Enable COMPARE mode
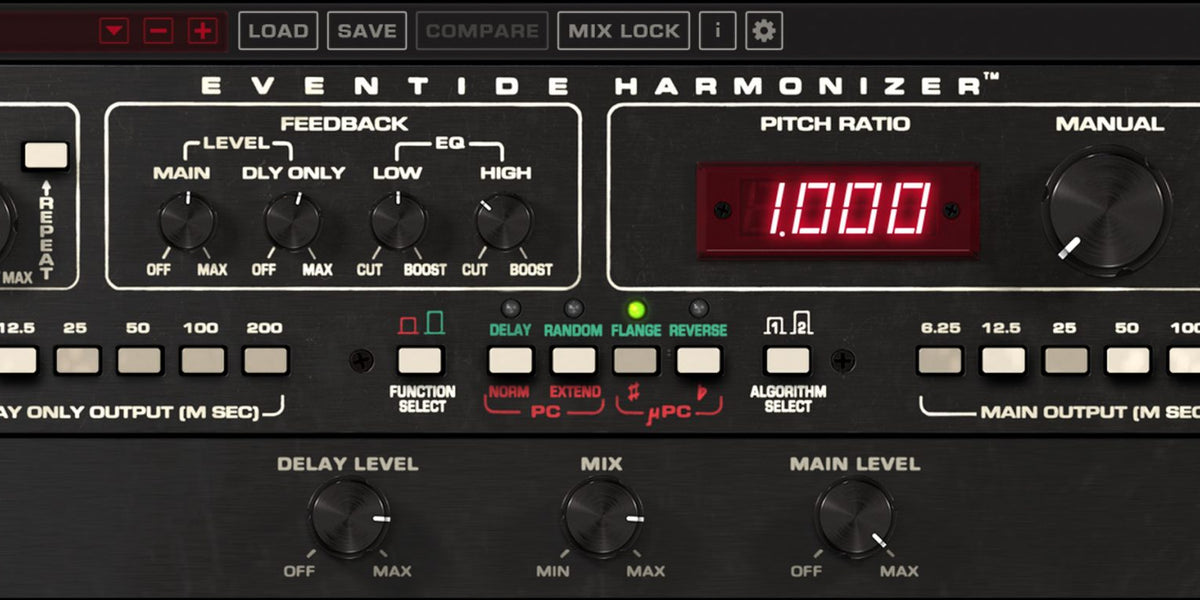Screen dimensions: 1200x600 (481, 30)
